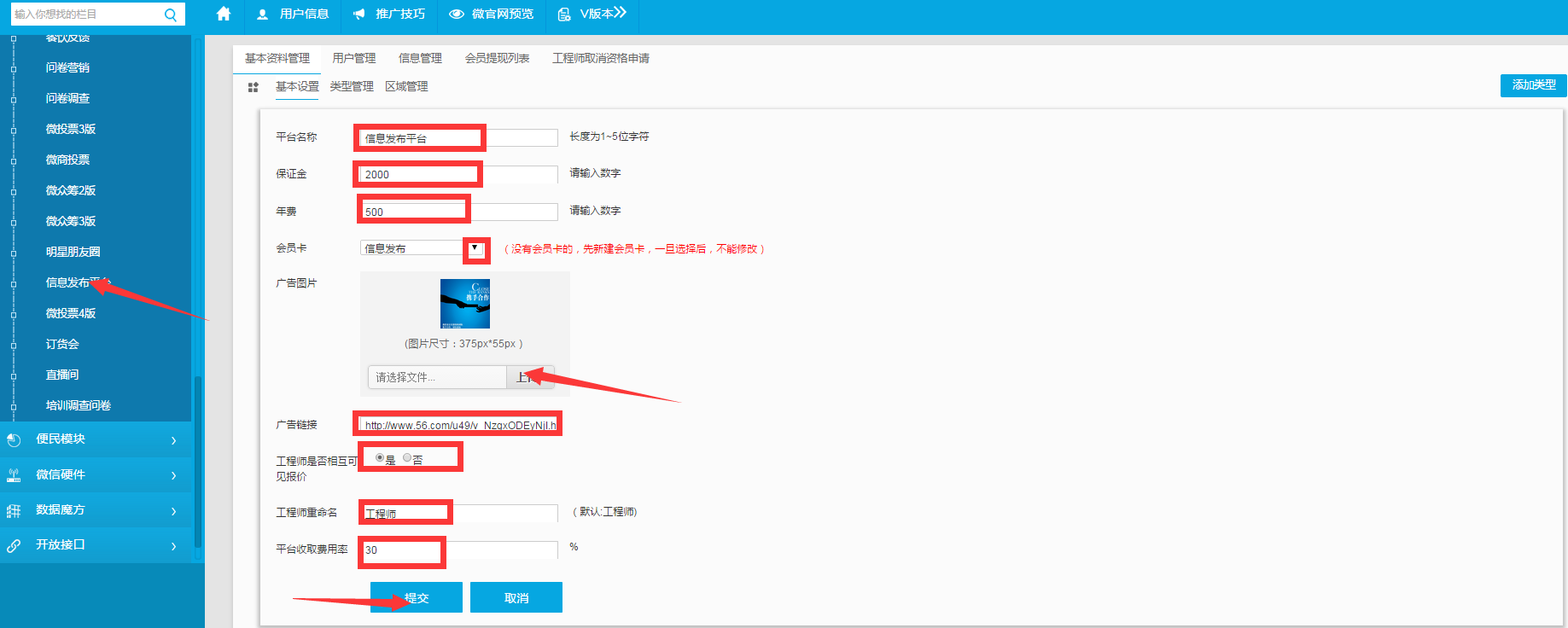Open 微官网预览 from the top bar

492,14
